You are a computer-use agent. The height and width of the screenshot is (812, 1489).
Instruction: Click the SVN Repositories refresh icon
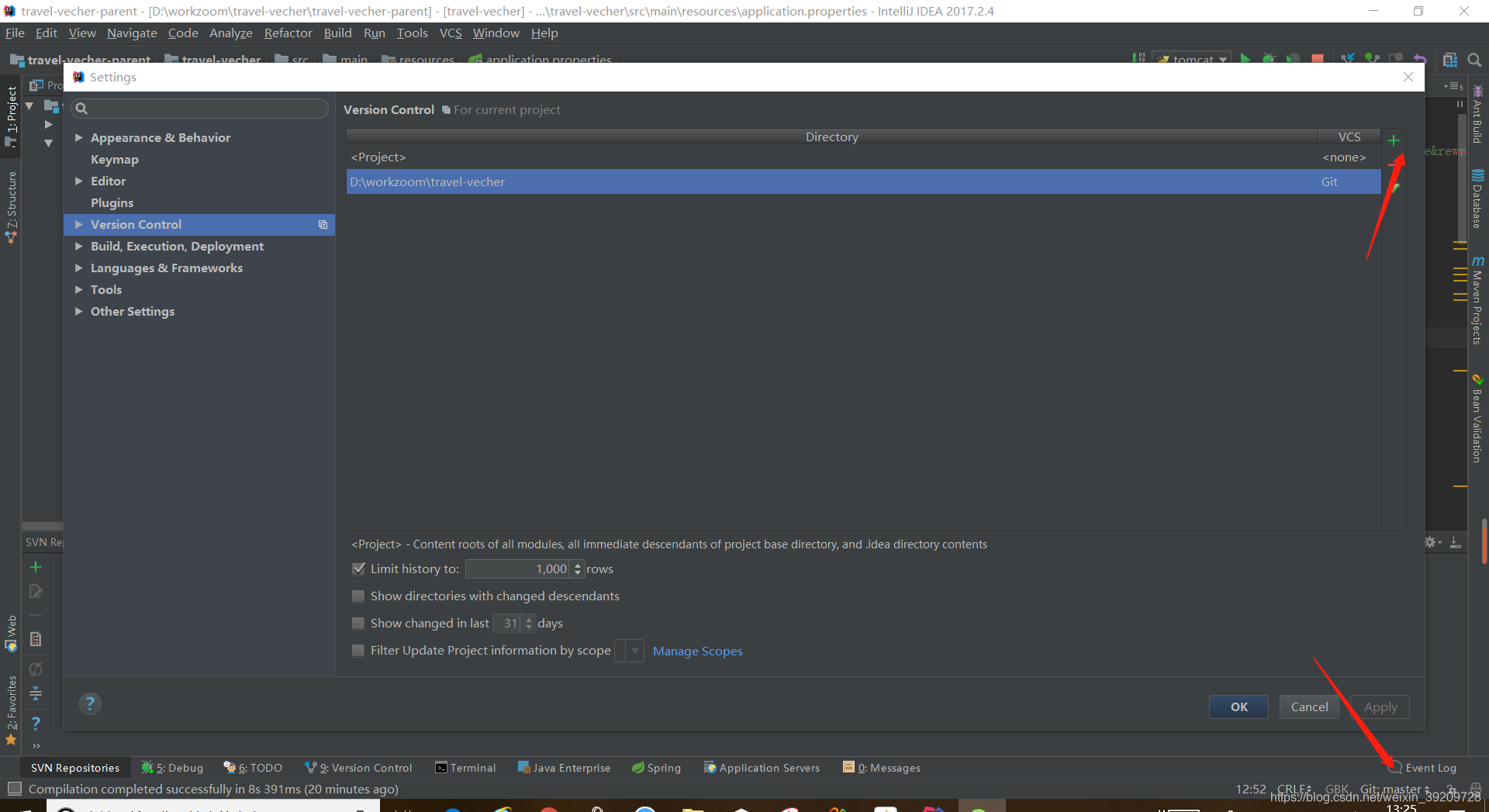click(36, 669)
